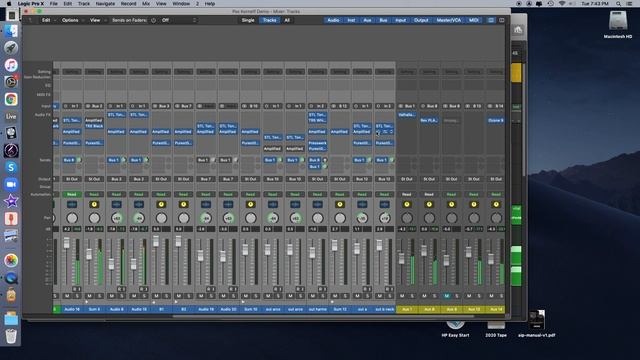Open the mixer View dropdown menu
Screen dimensions: 640x360
tap(97, 20)
